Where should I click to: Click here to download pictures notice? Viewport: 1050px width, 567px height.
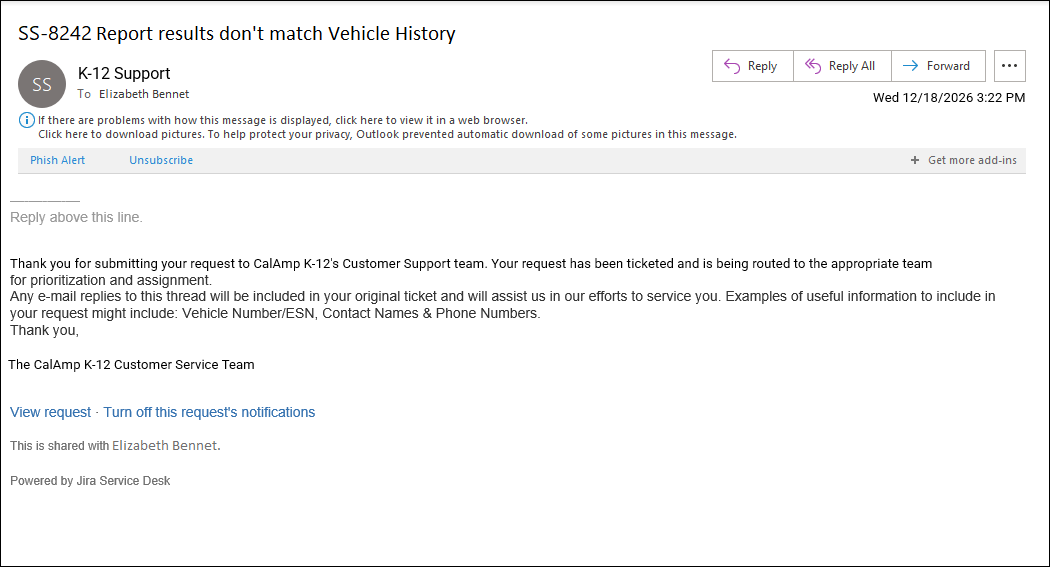tap(387, 135)
